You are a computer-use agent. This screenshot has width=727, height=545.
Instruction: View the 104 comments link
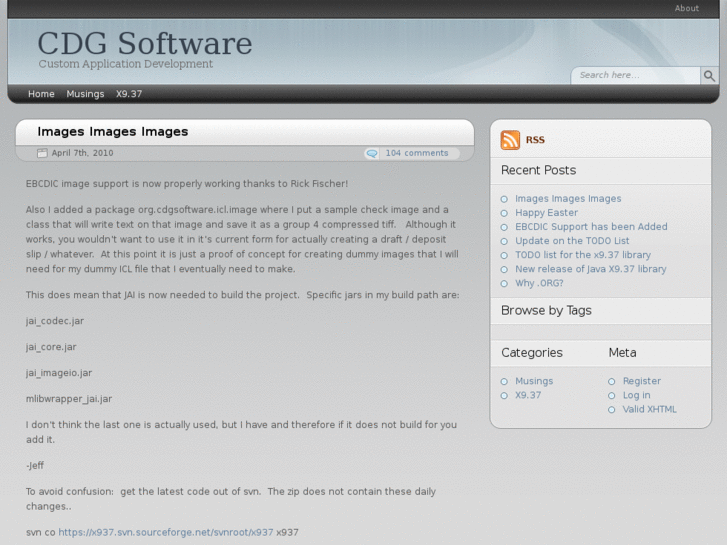tap(417, 153)
